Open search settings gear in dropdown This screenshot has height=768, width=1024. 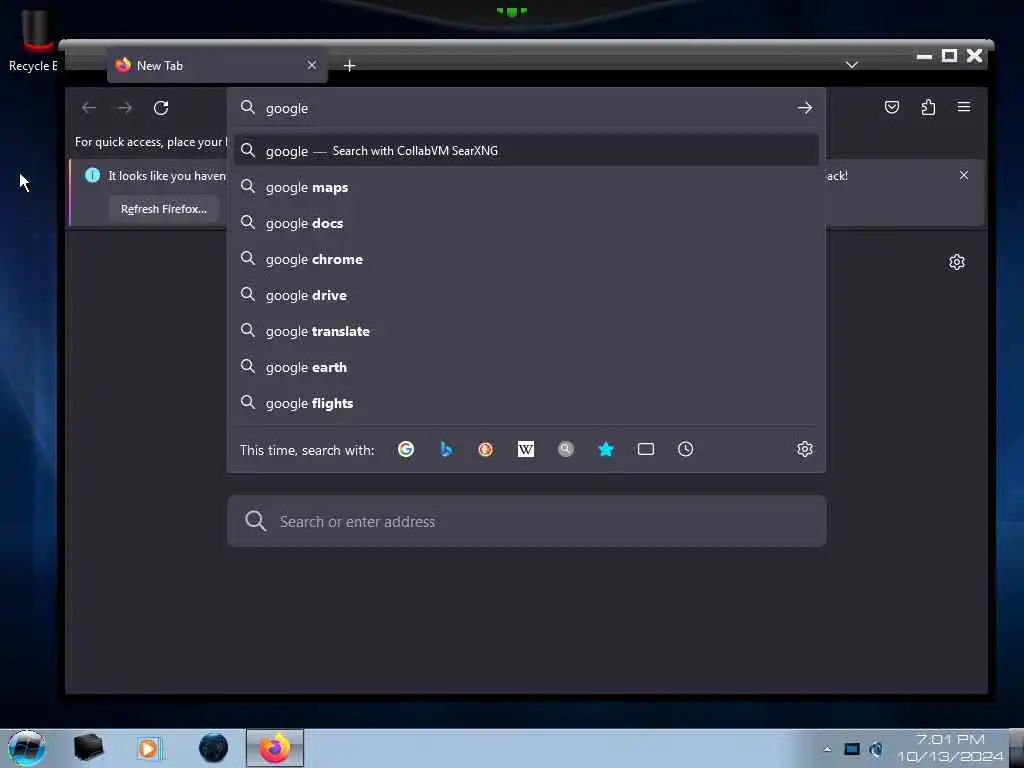805,449
